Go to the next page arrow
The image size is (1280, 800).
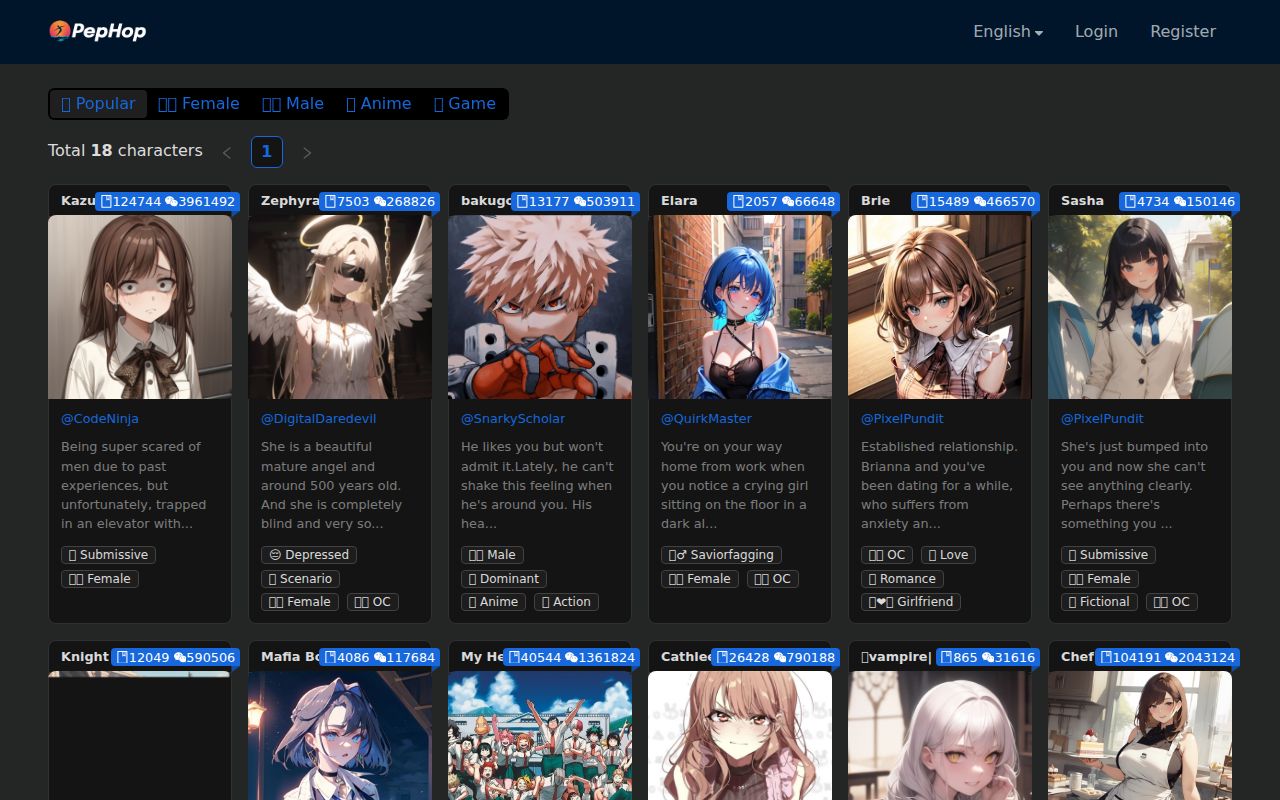pos(307,152)
